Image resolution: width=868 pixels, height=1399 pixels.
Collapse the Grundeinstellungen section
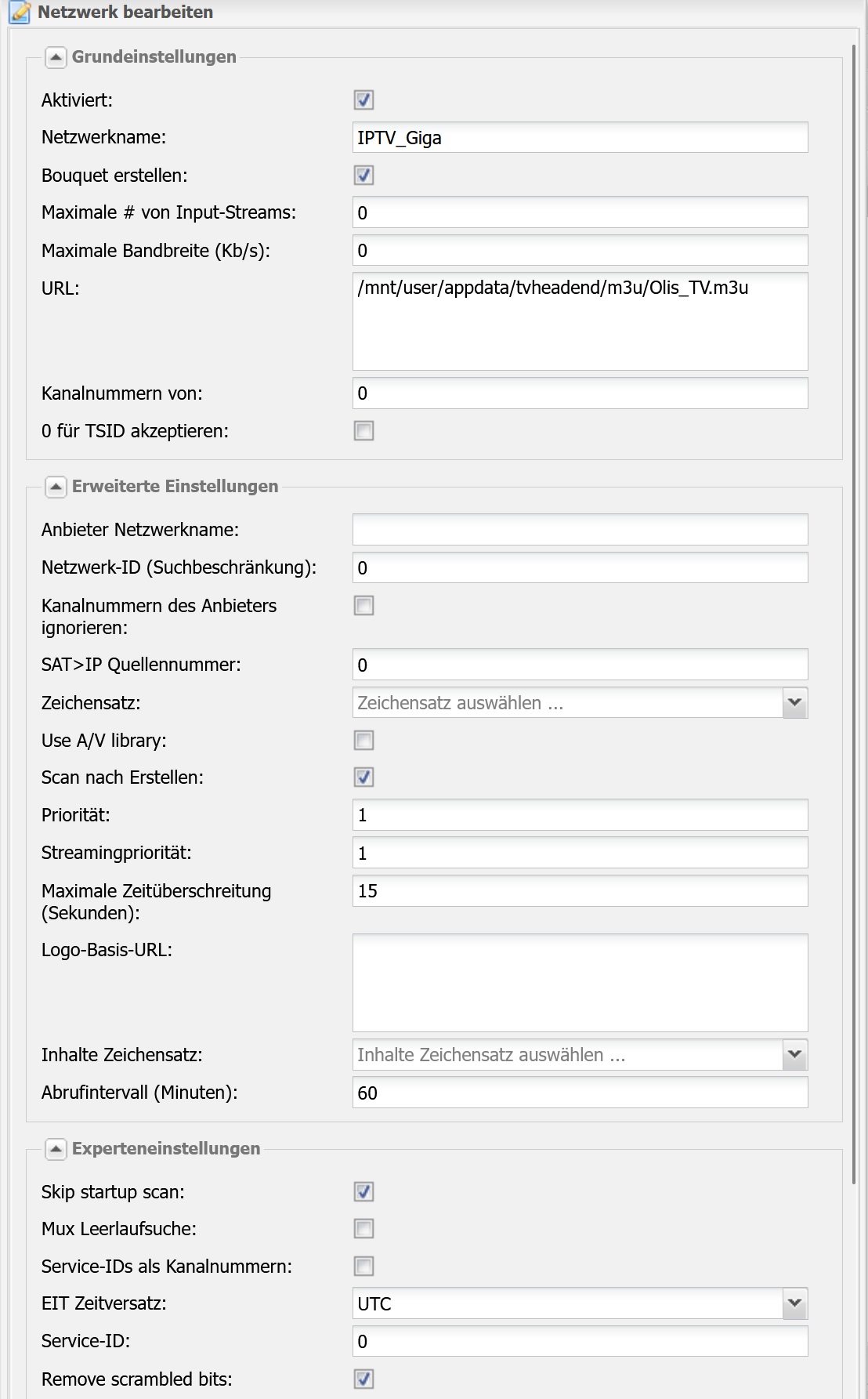(x=56, y=57)
